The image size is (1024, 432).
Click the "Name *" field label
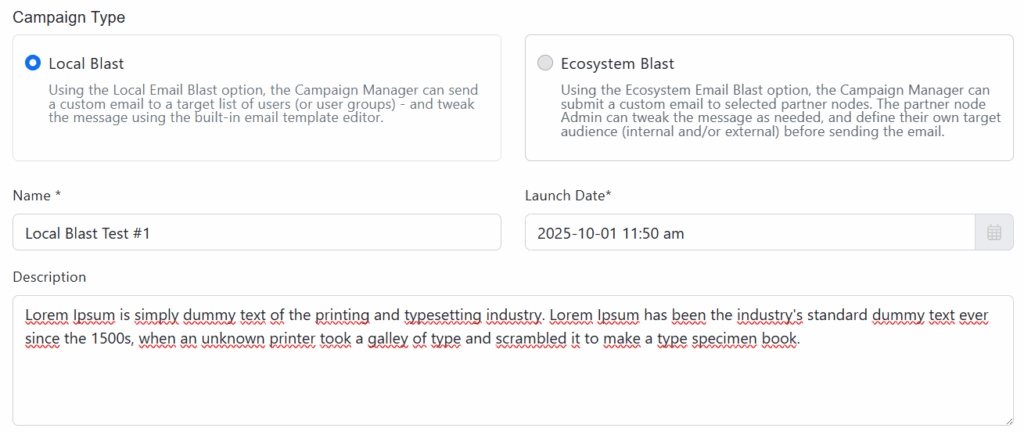pyautogui.click(x=37, y=195)
